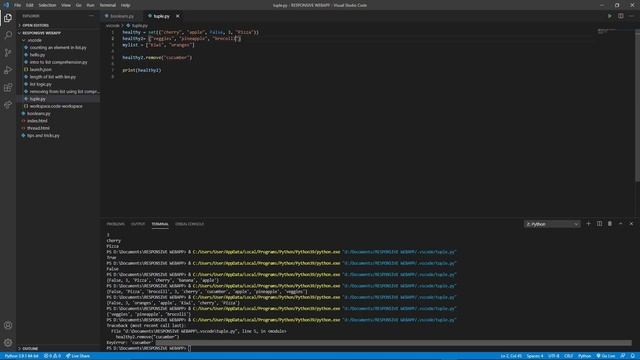Open thread.html in the explorer

pyautogui.click(x=38, y=128)
